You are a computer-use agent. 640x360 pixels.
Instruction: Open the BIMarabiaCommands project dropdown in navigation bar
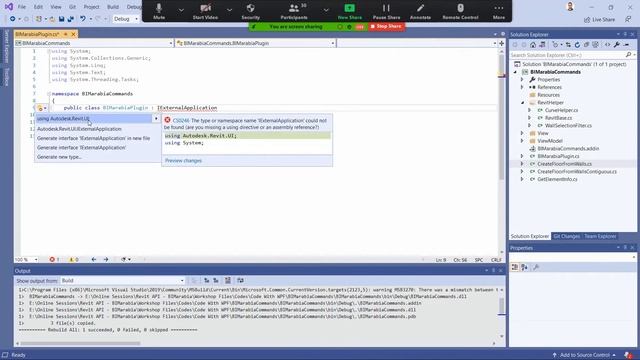coord(94,43)
